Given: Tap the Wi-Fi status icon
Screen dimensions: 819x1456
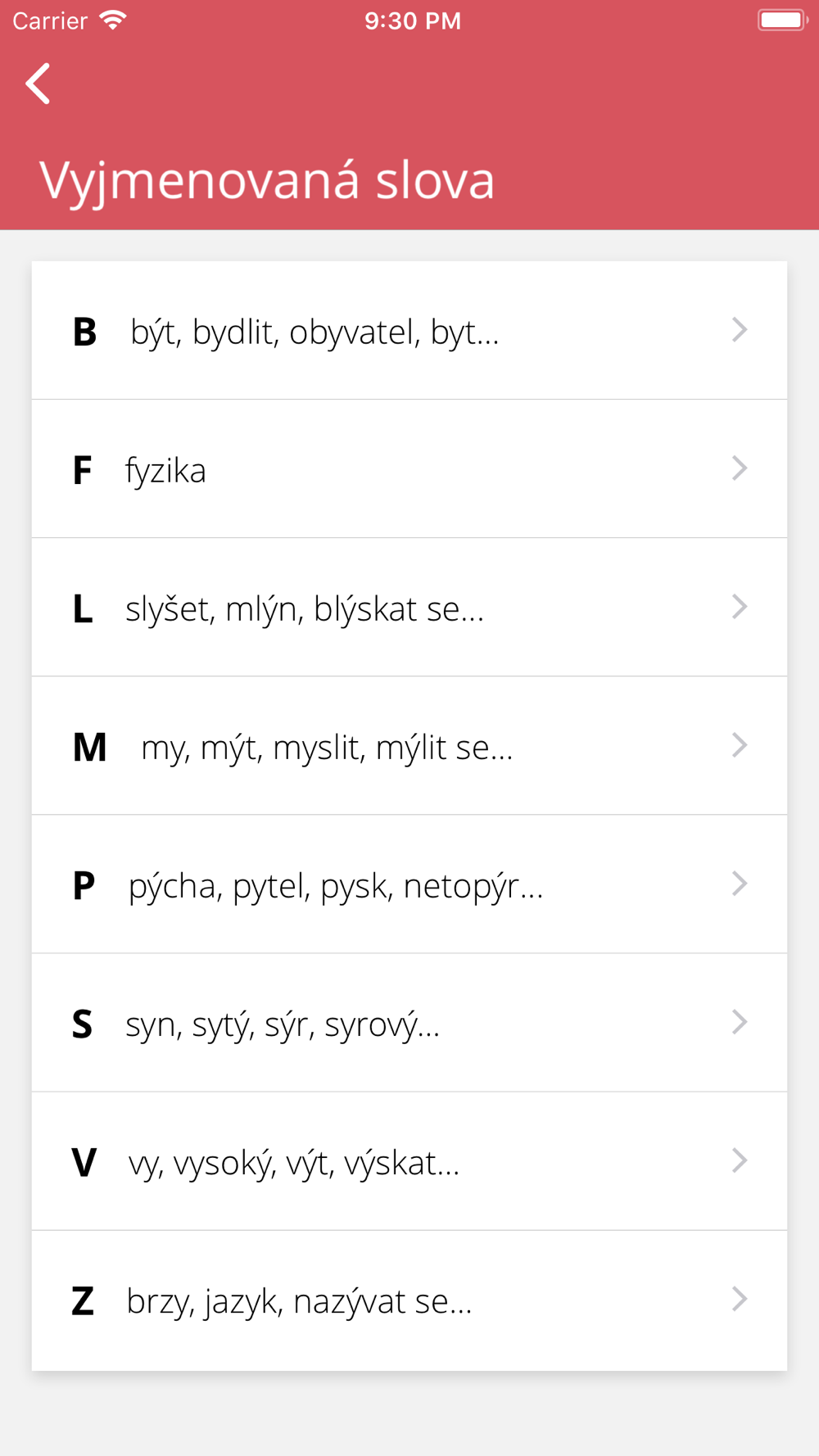Looking at the screenshot, I should [x=113, y=20].
